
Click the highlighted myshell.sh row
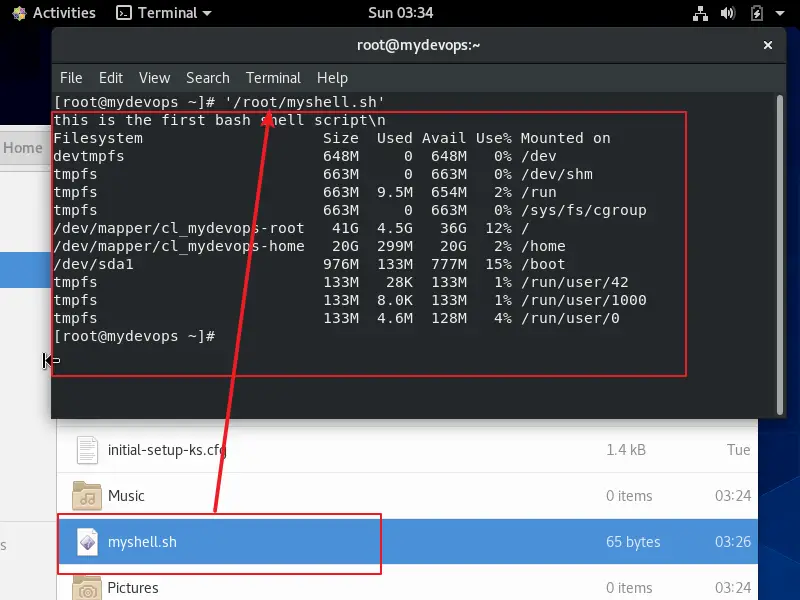point(300,541)
